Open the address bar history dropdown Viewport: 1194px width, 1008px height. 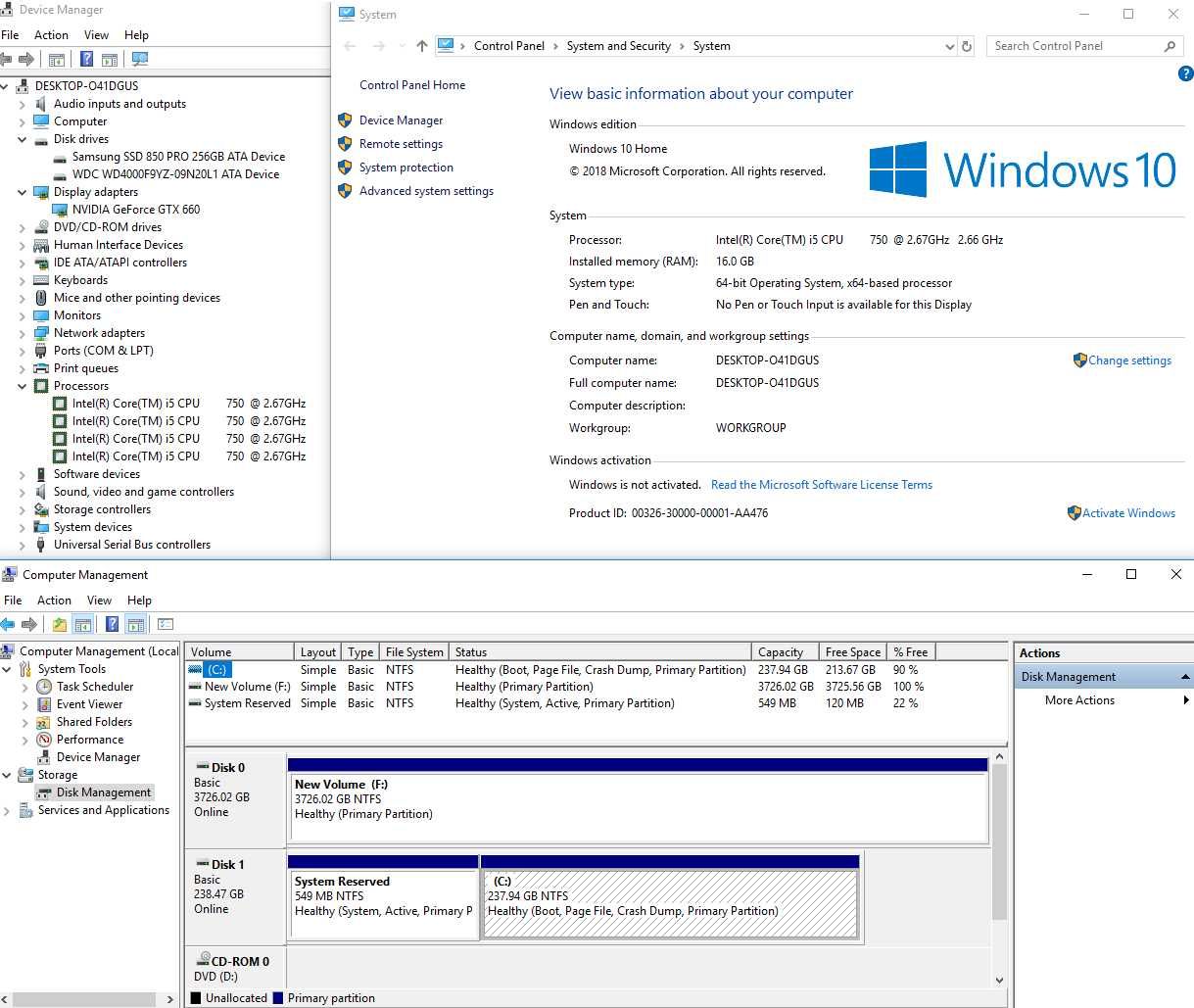pyautogui.click(x=949, y=46)
